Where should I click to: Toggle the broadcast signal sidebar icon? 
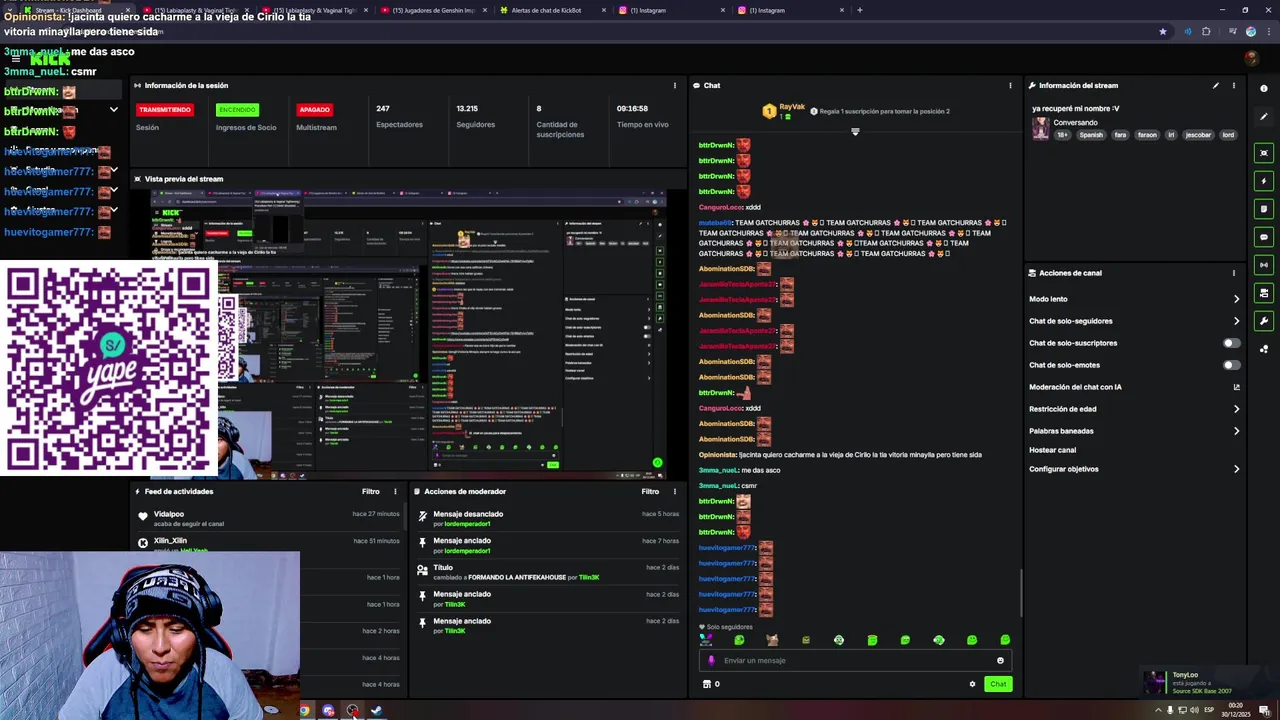coord(1264,265)
